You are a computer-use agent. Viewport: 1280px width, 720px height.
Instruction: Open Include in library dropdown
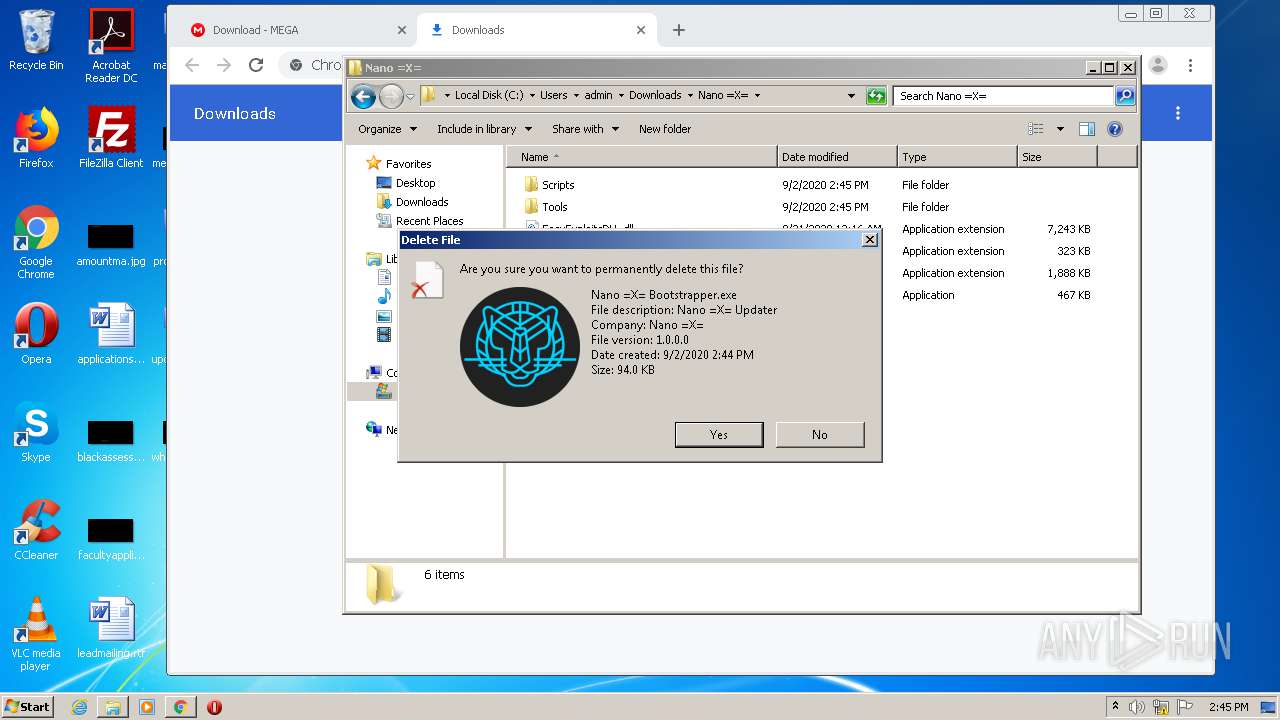(484, 129)
